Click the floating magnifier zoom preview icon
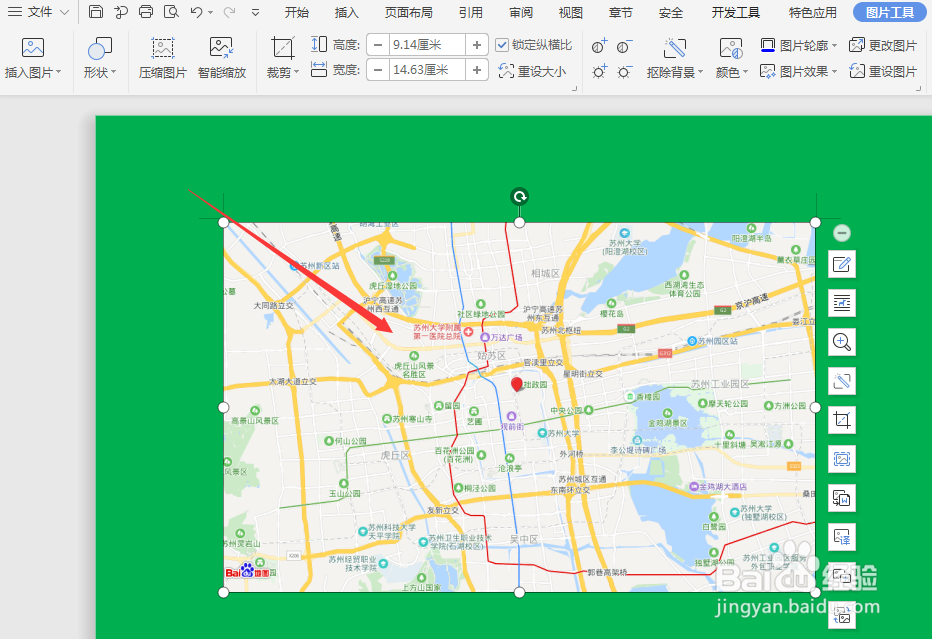 842,342
